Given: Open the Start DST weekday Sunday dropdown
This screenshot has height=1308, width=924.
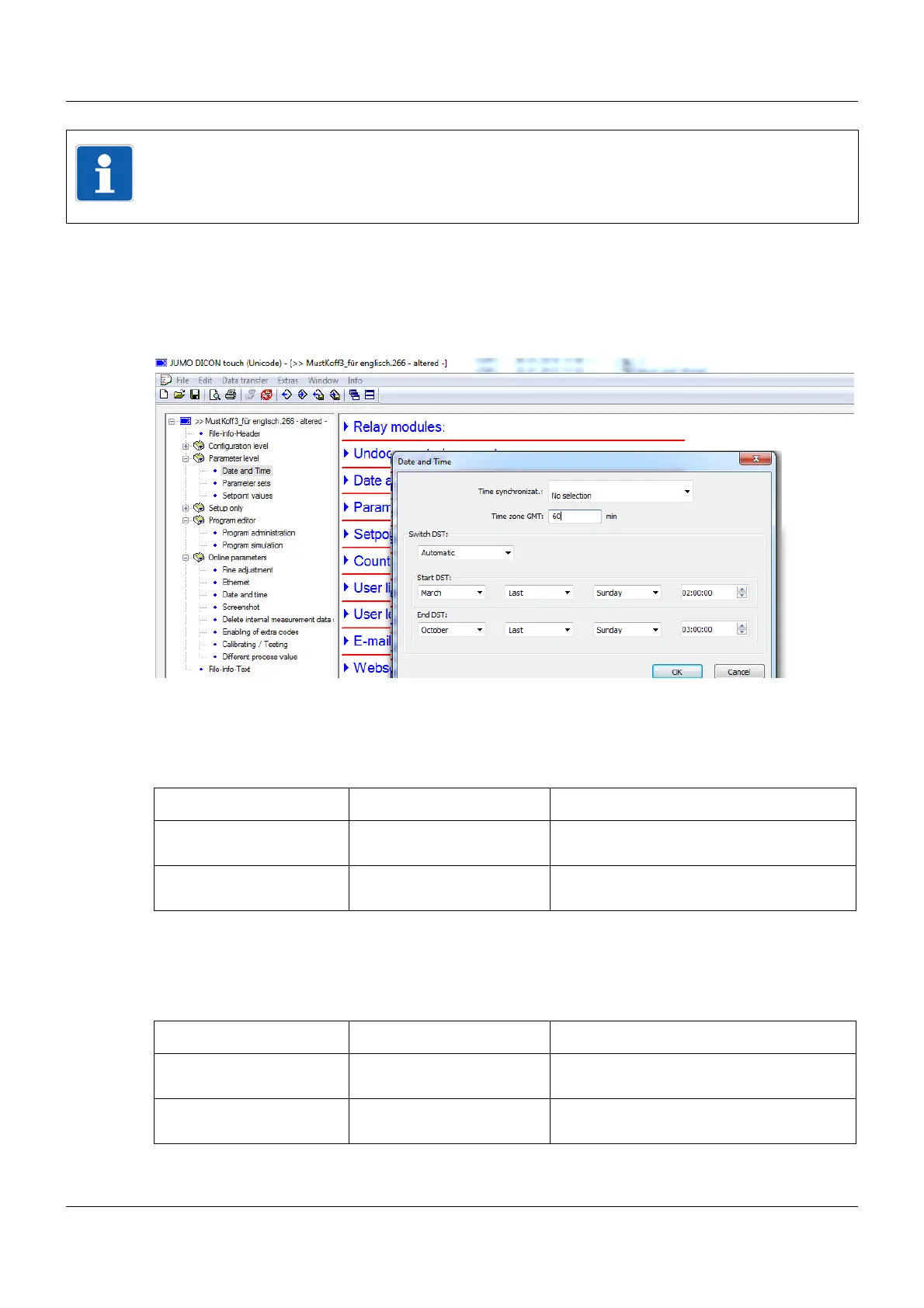Looking at the screenshot, I should pyautogui.click(x=627, y=593).
